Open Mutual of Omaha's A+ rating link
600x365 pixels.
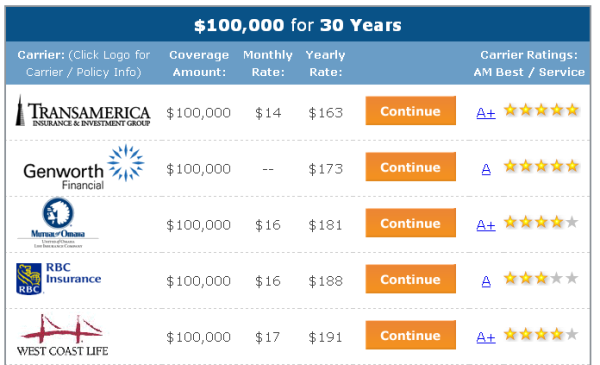[x=486, y=225]
